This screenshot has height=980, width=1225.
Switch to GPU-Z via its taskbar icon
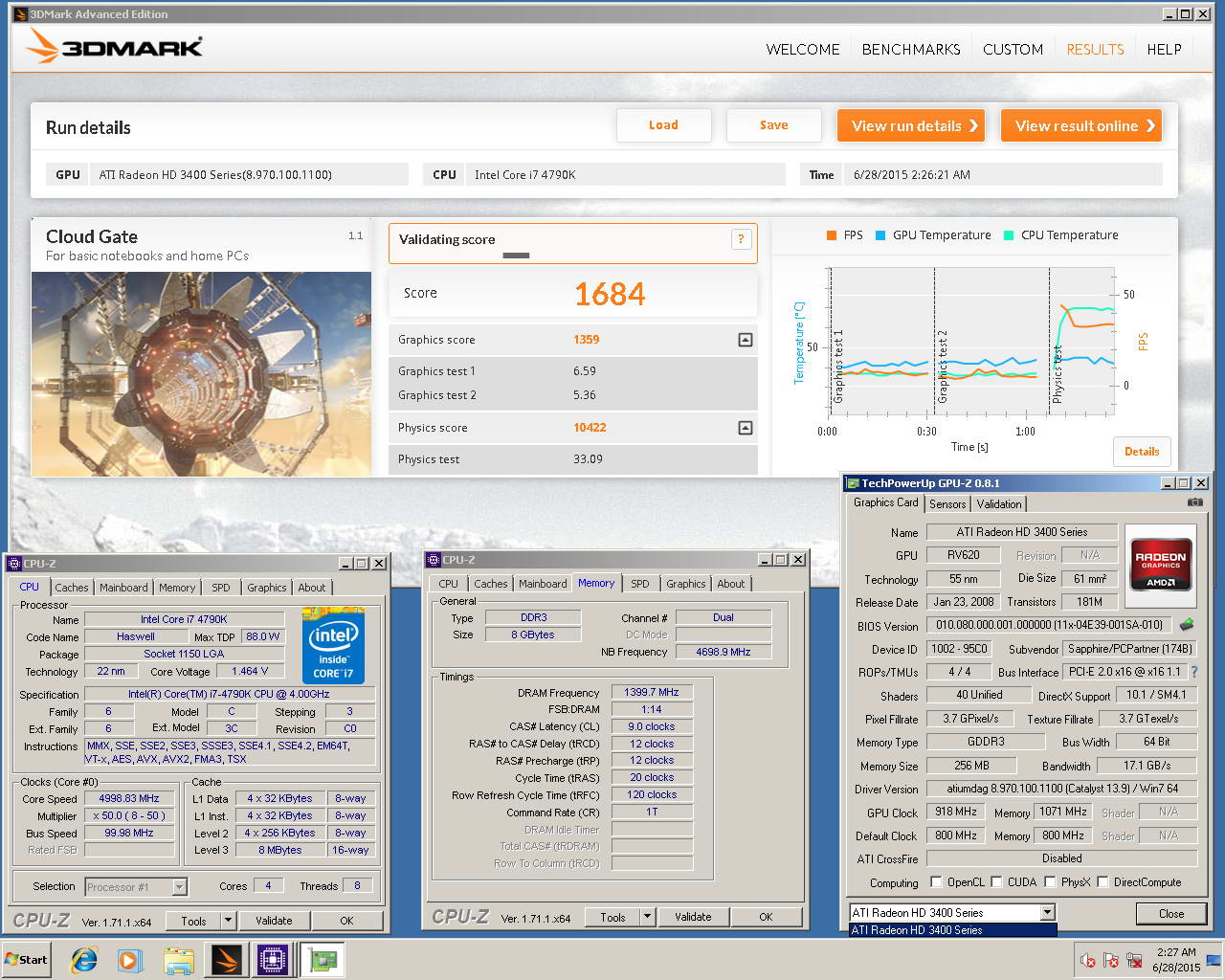point(323,959)
